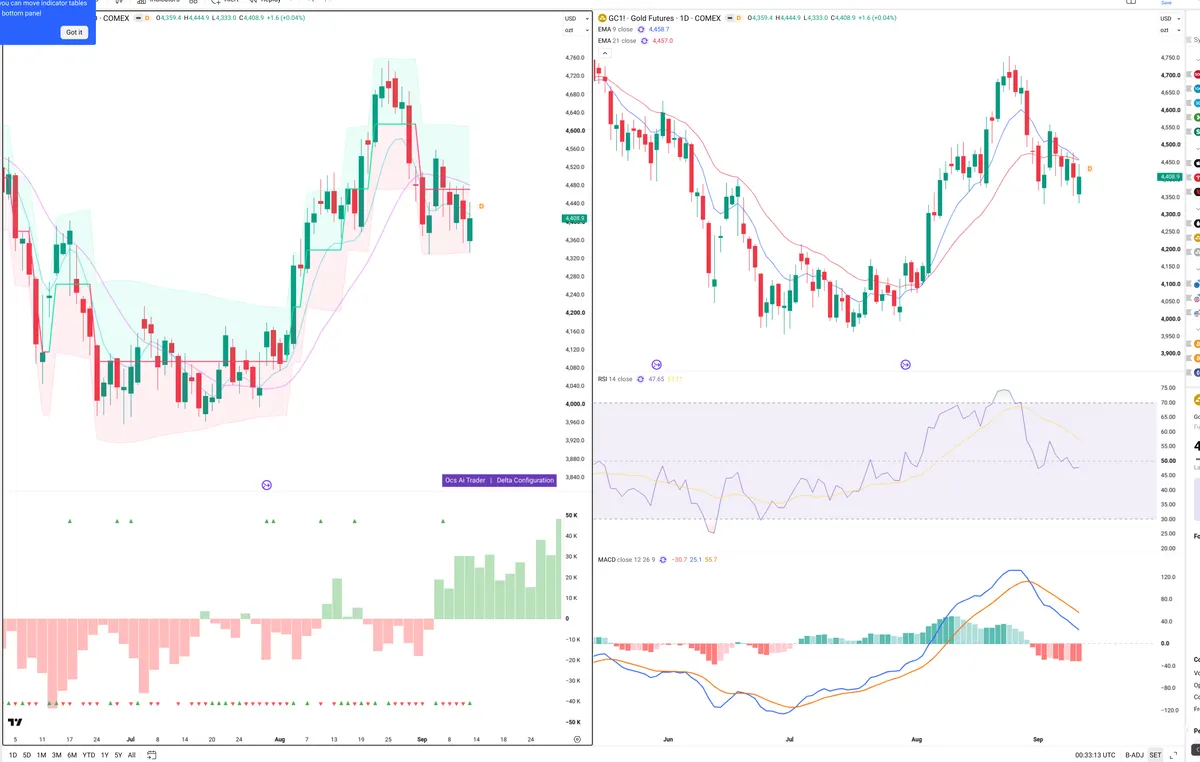Switch the chart range to 1Y
Viewport: 1200px width, 762px height.
click(105, 755)
